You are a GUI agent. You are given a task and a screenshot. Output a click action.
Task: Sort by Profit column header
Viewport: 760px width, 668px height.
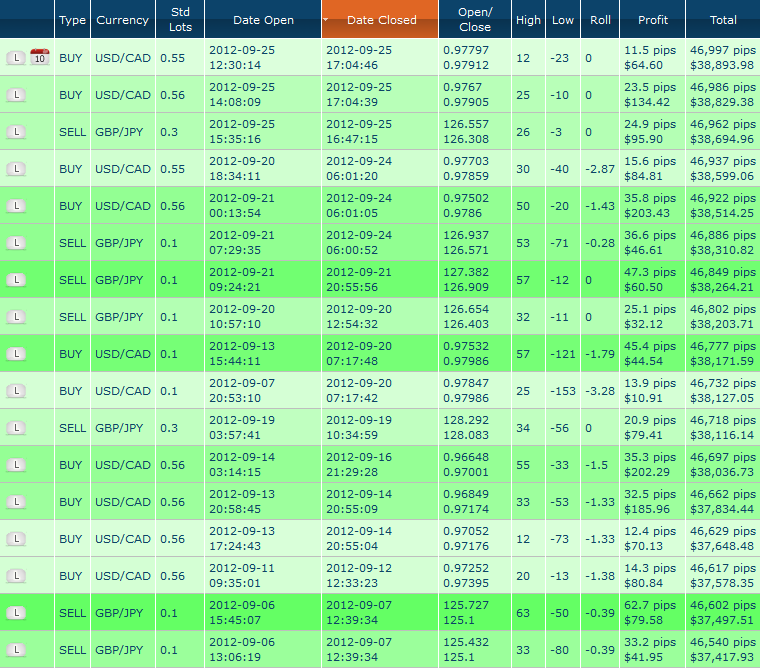tap(652, 19)
